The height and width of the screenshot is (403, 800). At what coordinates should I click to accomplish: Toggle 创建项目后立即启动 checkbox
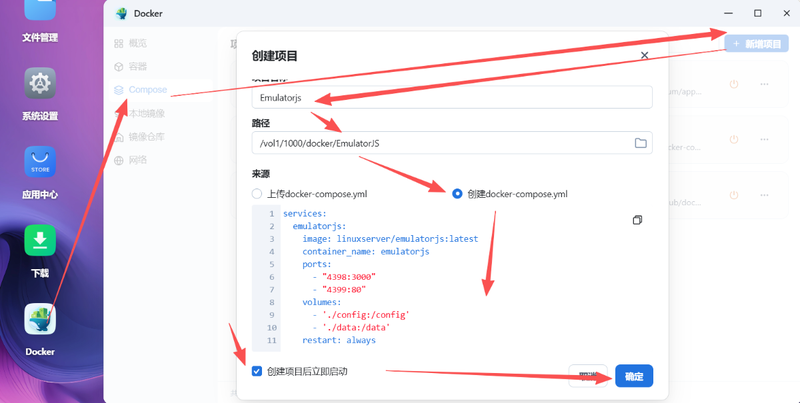(257, 371)
